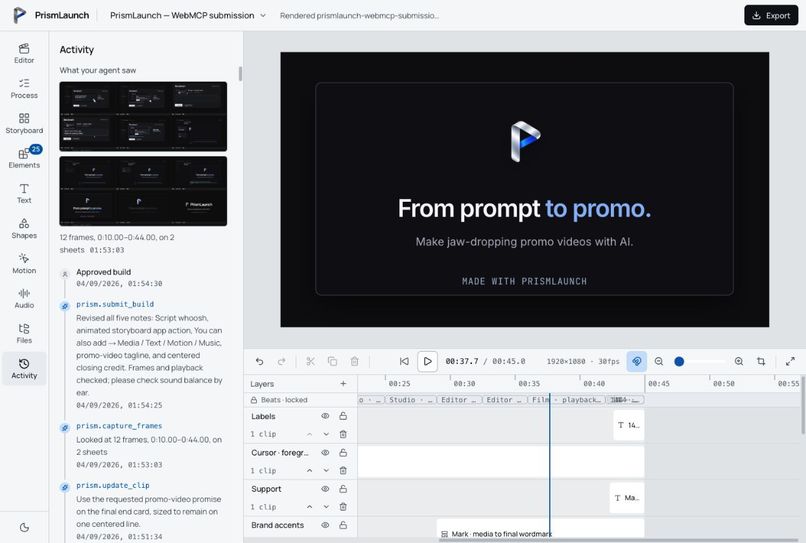Hide the Cursor foreground layer
Image resolution: width=806 pixels, height=543 pixels.
325,452
